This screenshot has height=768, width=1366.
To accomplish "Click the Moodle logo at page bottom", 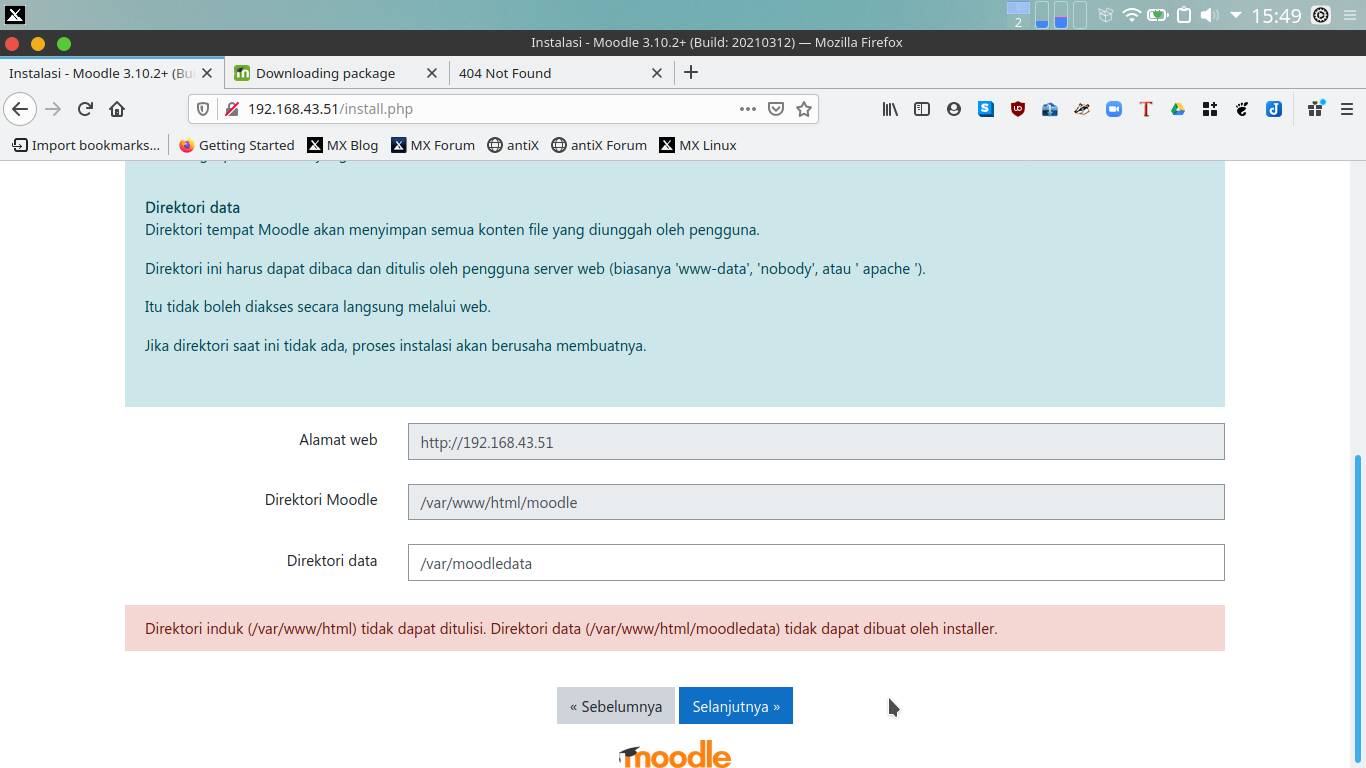I will [x=675, y=754].
